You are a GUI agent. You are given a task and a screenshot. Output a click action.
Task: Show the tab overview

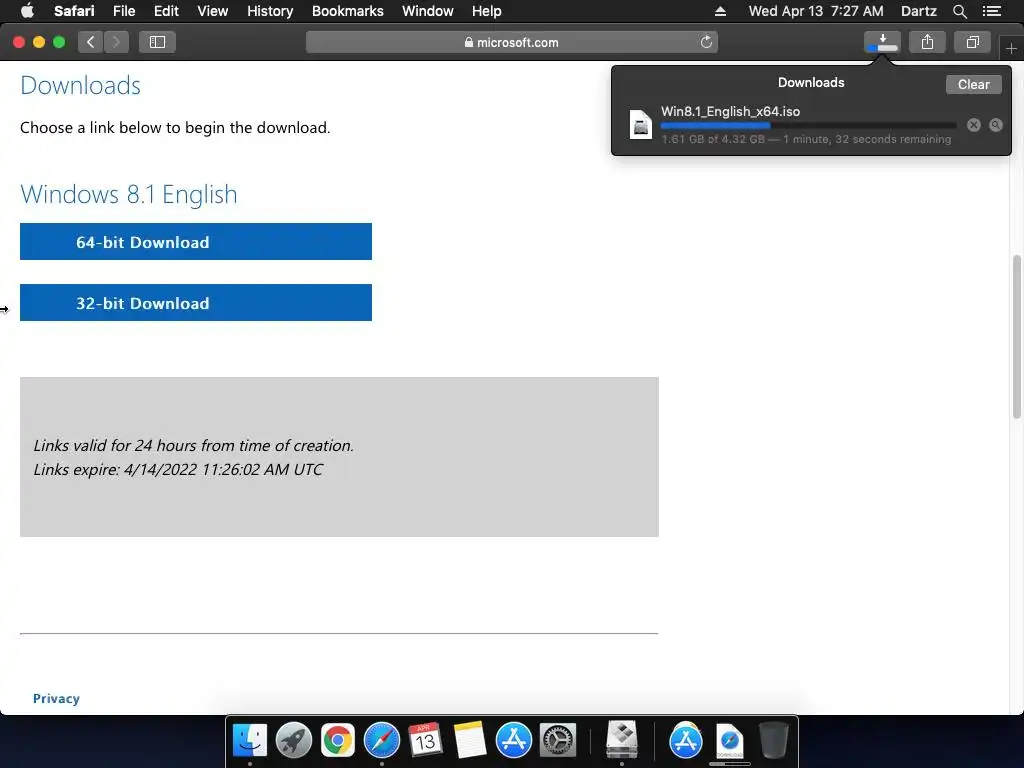(972, 42)
